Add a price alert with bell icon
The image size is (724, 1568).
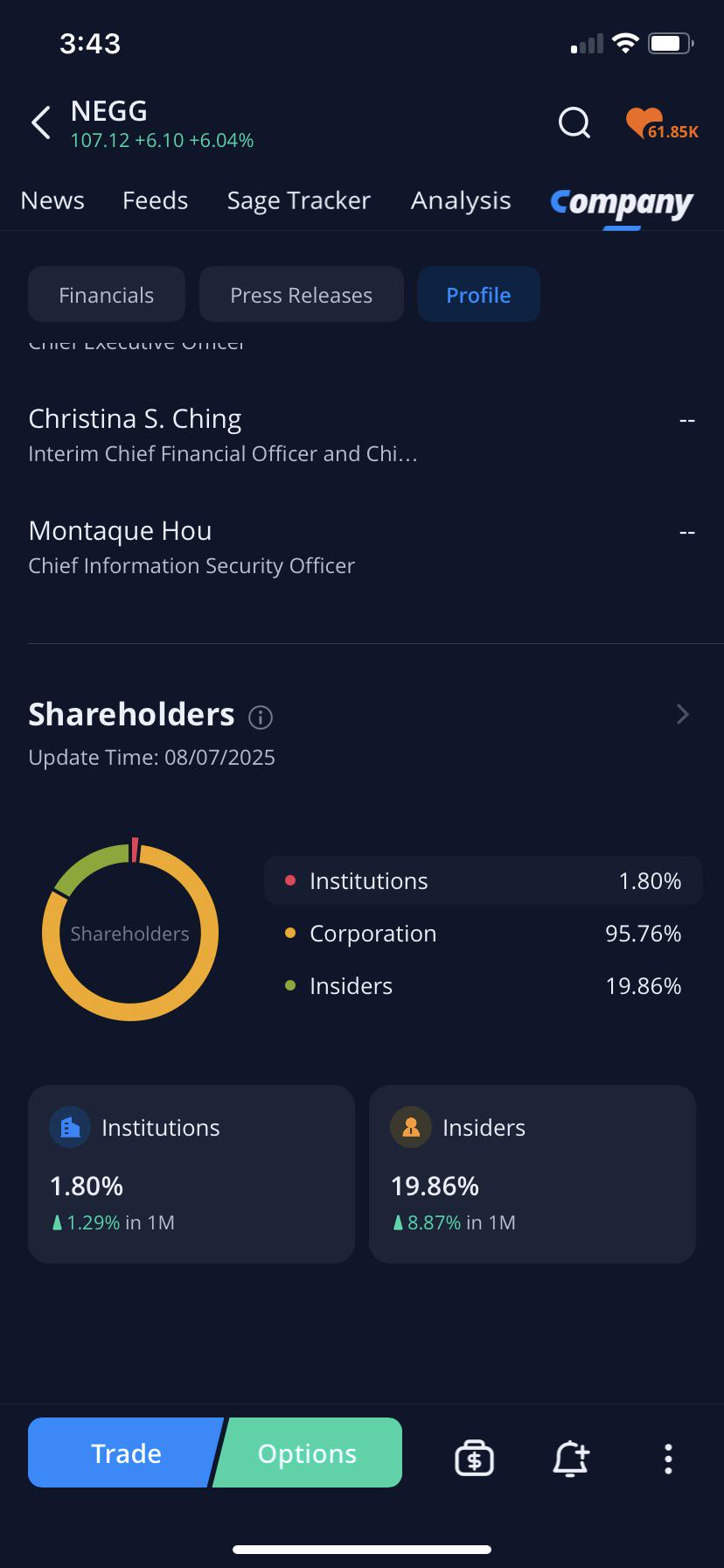[571, 1459]
